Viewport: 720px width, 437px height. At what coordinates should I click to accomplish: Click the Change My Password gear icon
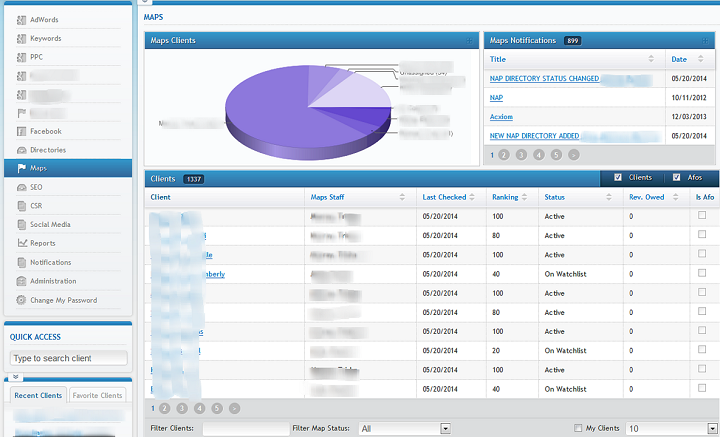[21, 300]
